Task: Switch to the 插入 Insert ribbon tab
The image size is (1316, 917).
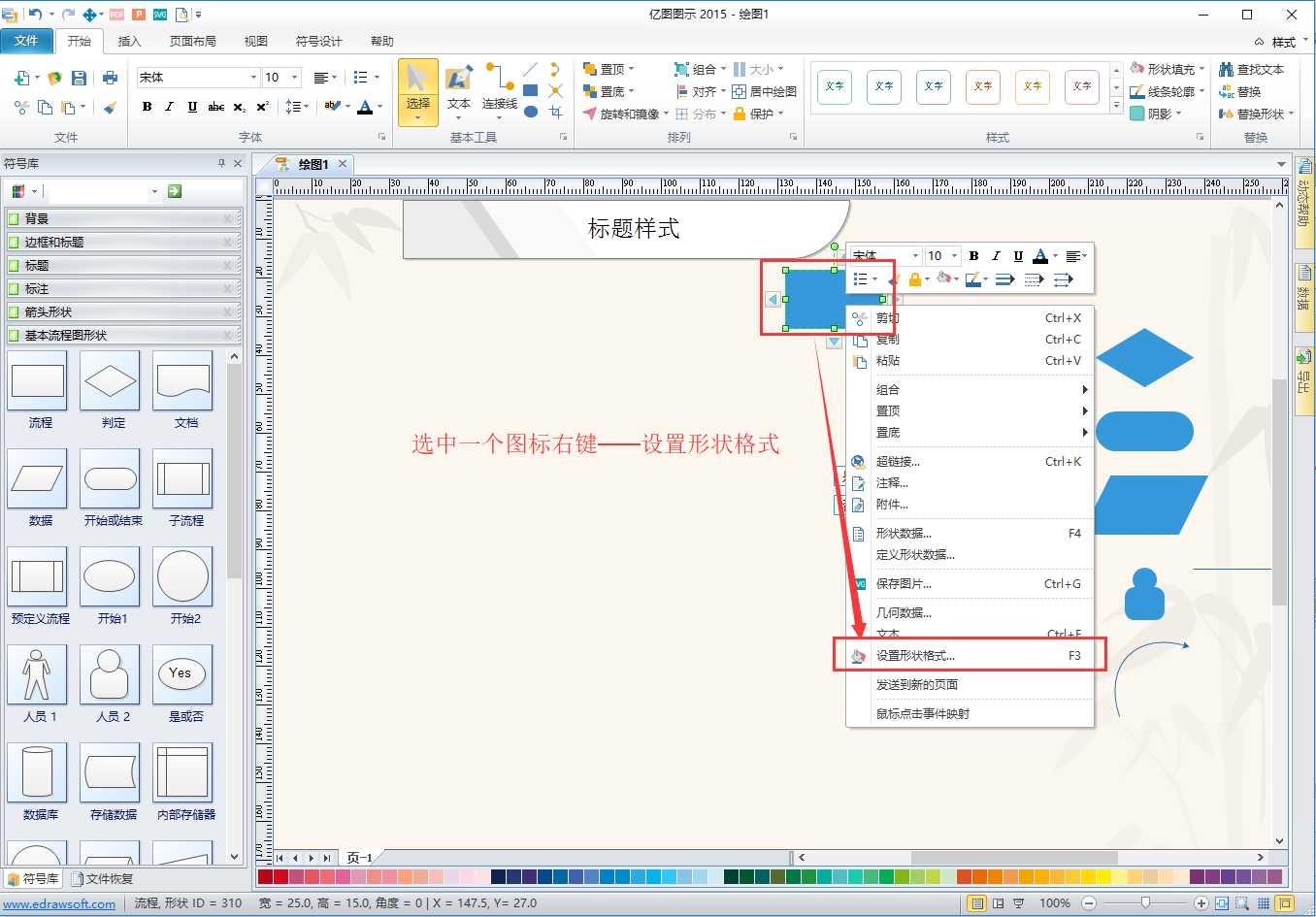Action: pos(129,41)
